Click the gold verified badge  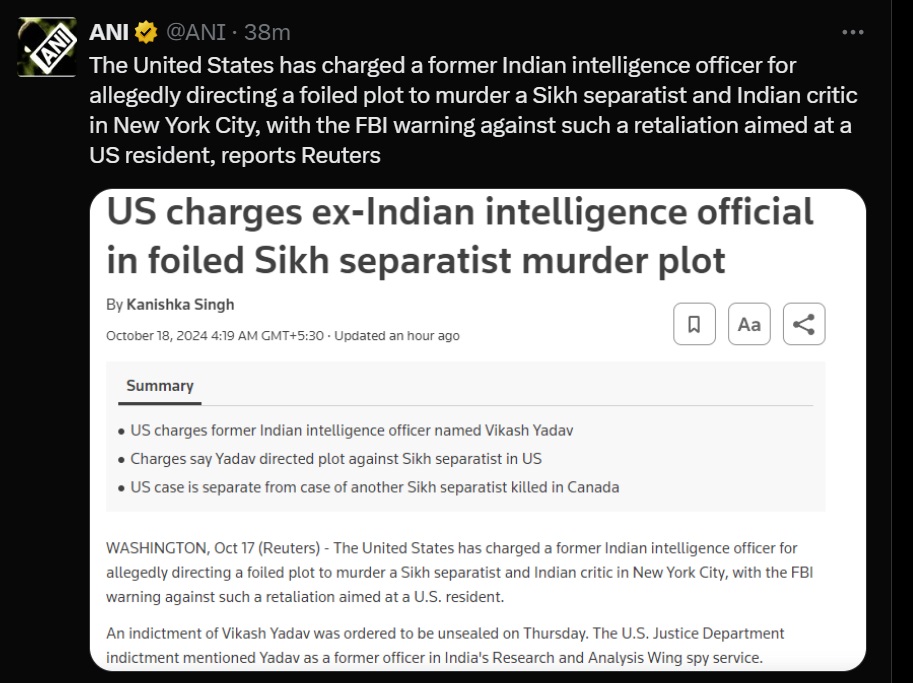(x=146, y=33)
